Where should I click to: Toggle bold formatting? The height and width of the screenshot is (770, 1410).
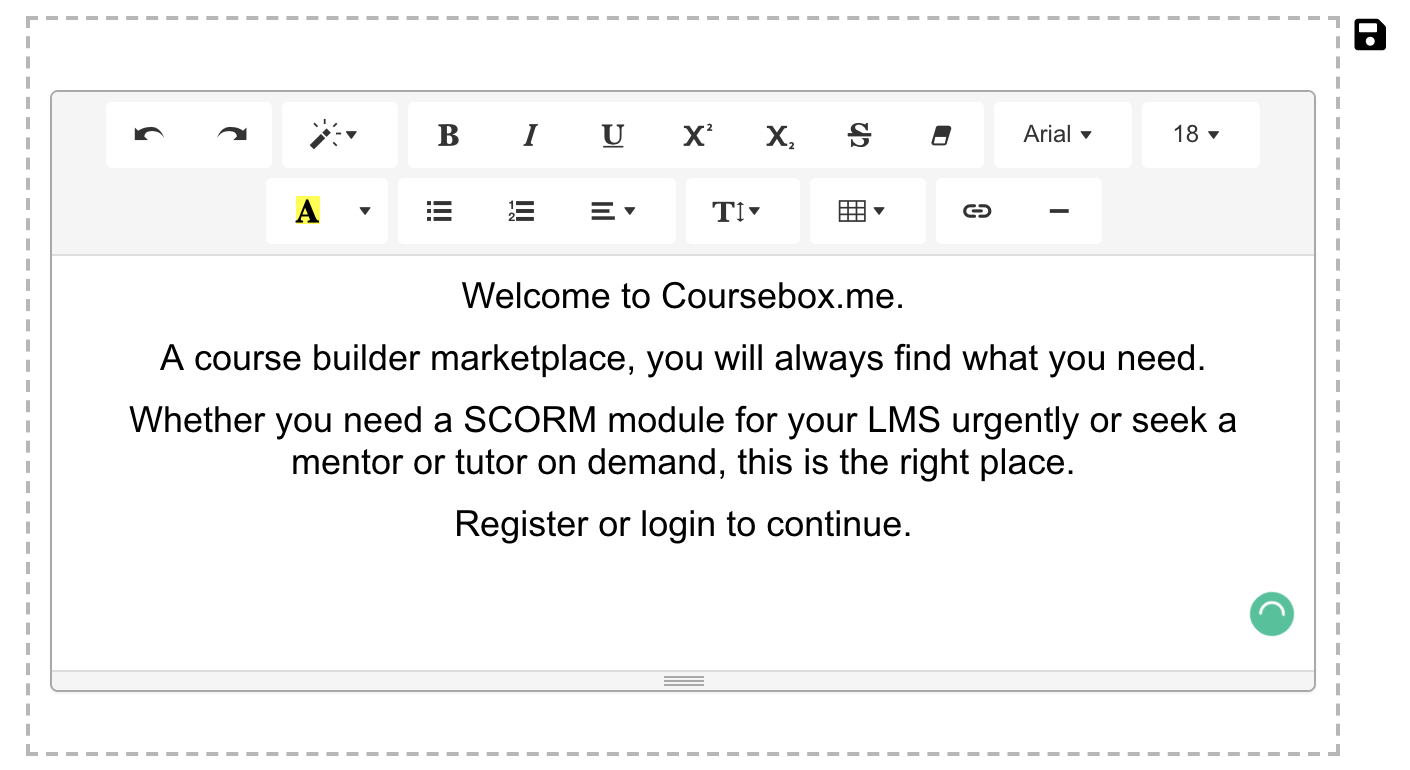tap(448, 135)
